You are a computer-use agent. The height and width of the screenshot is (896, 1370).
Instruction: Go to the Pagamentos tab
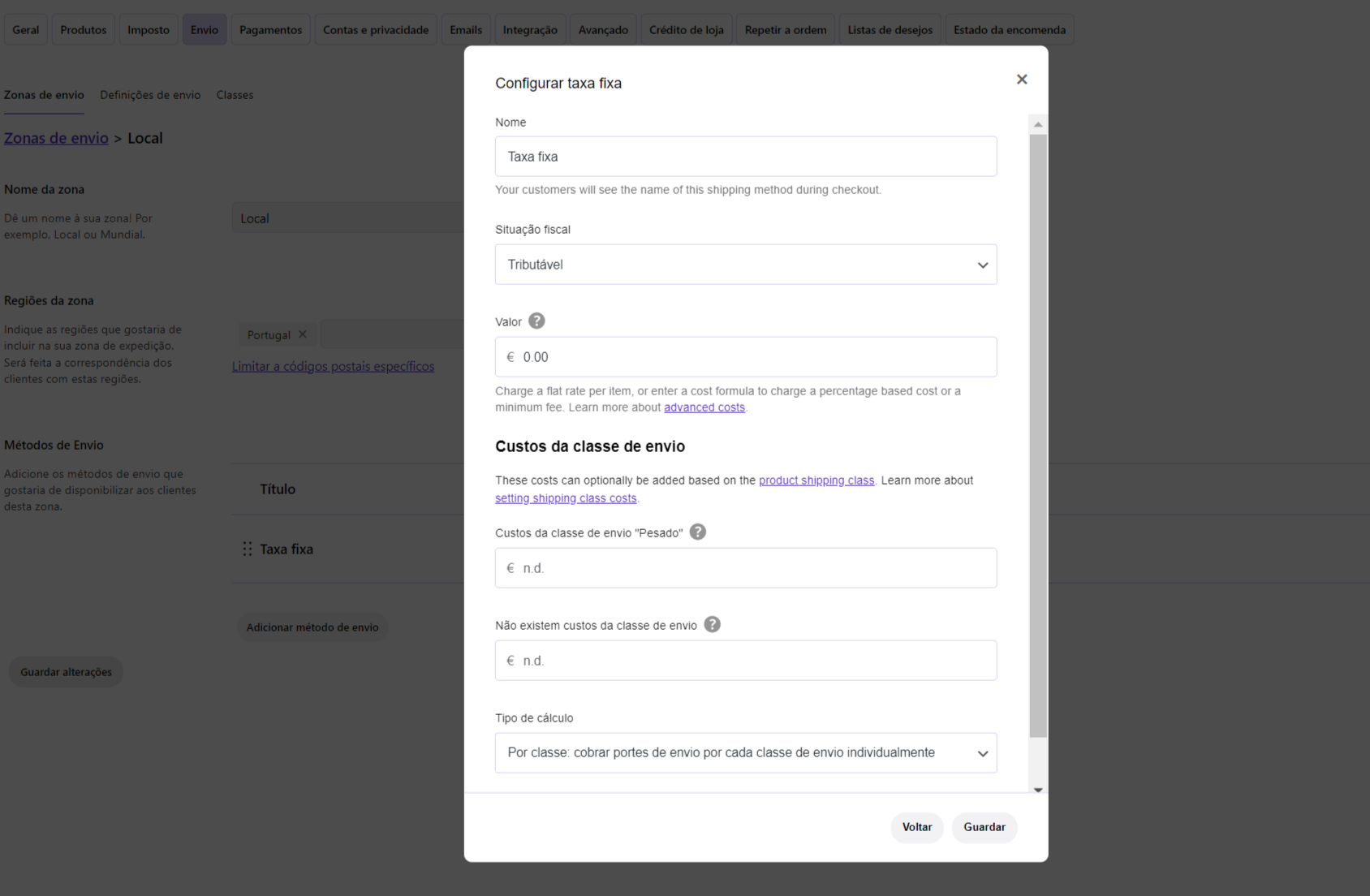(x=270, y=30)
